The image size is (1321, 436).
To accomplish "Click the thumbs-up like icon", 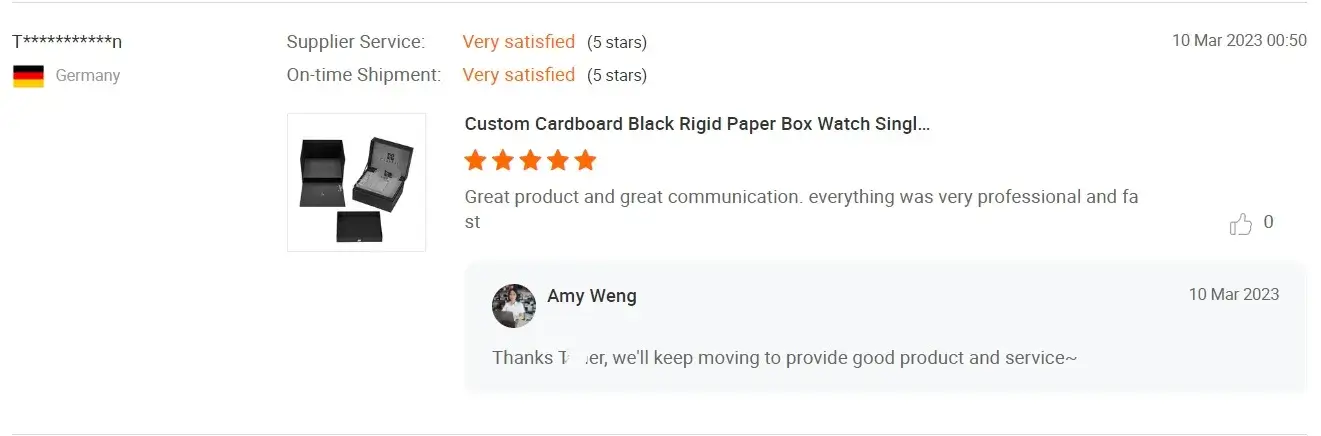I will tap(1240, 224).
